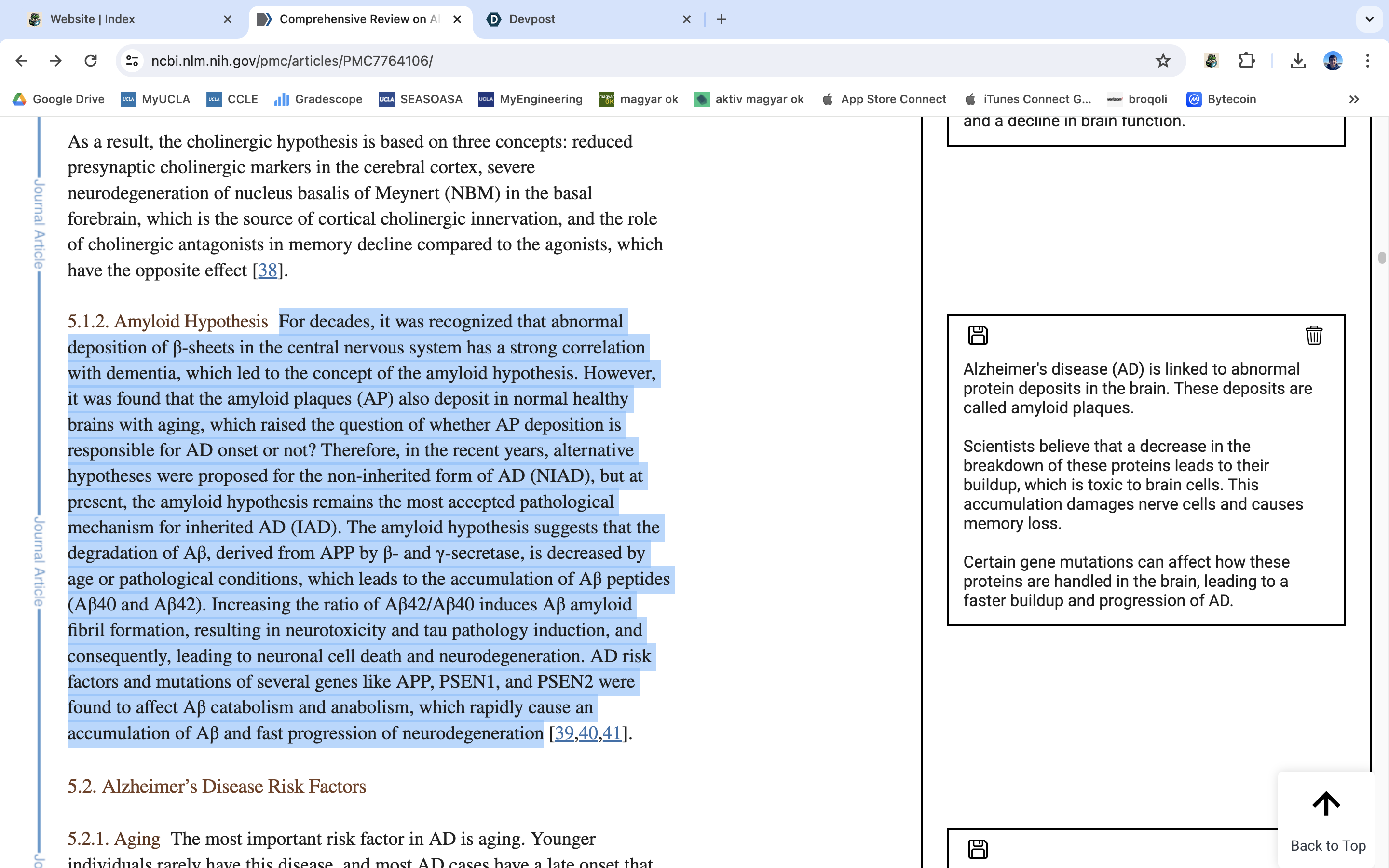The width and height of the screenshot is (1389, 868).
Task: Open the tab search dropdown arrow
Action: [1370, 19]
